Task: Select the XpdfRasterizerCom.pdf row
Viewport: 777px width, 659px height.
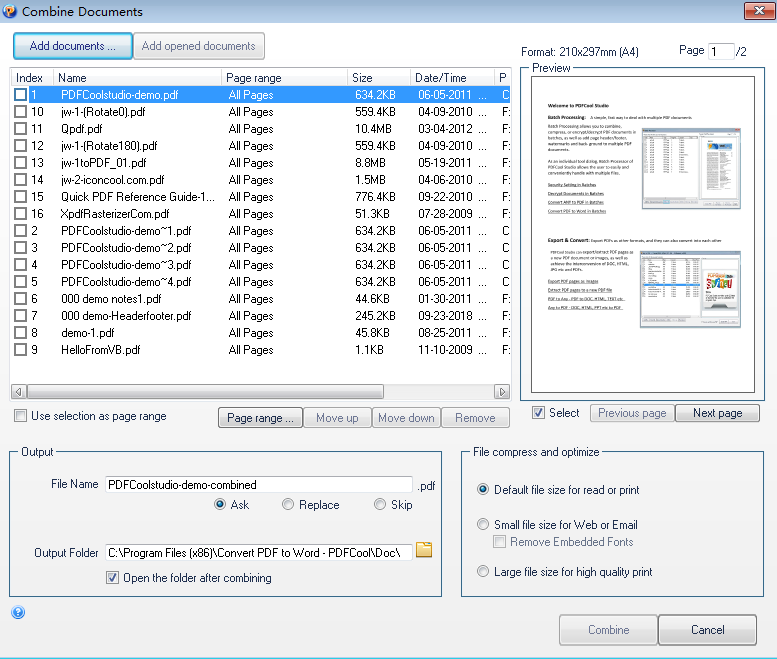Action: pyautogui.click(x=261, y=214)
